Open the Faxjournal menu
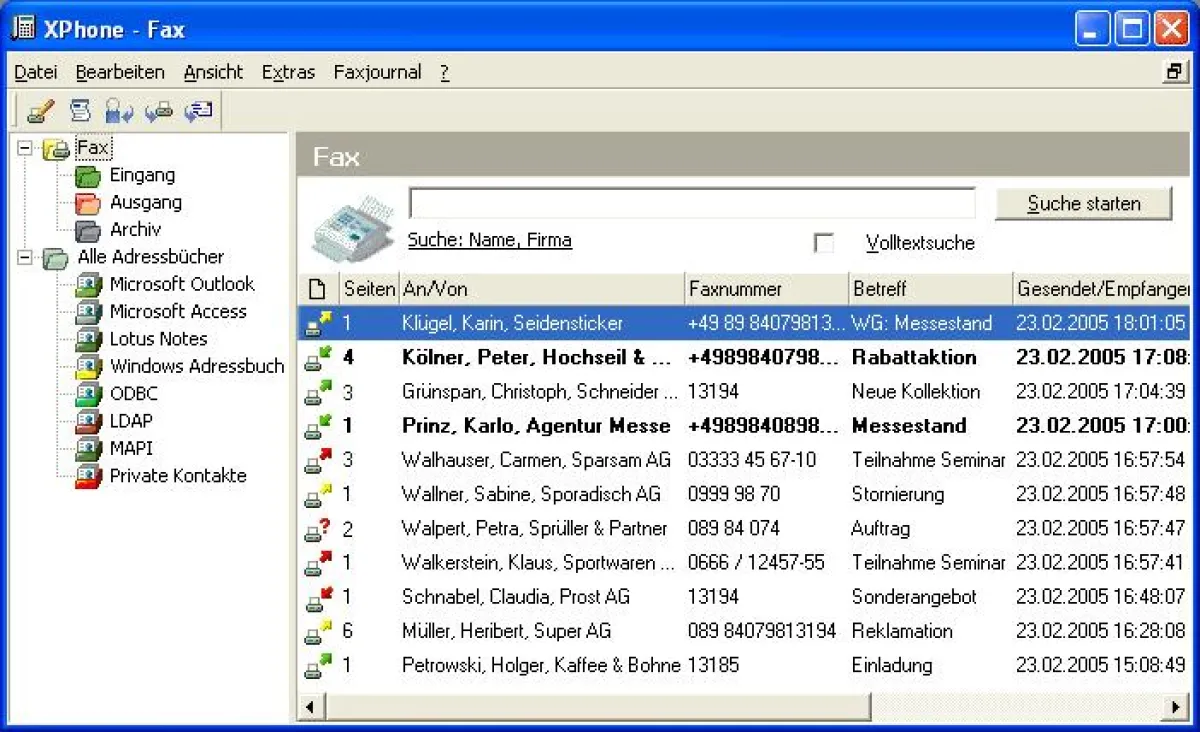The width and height of the screenshot is (1200, 732). [377, 72]
